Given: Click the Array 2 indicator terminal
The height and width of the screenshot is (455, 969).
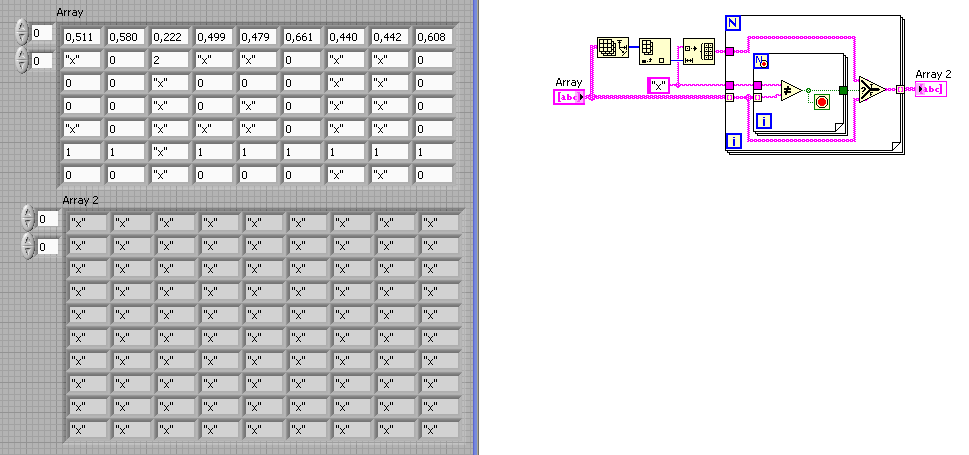Looking at the screenshot, I should tap(931, 89).
